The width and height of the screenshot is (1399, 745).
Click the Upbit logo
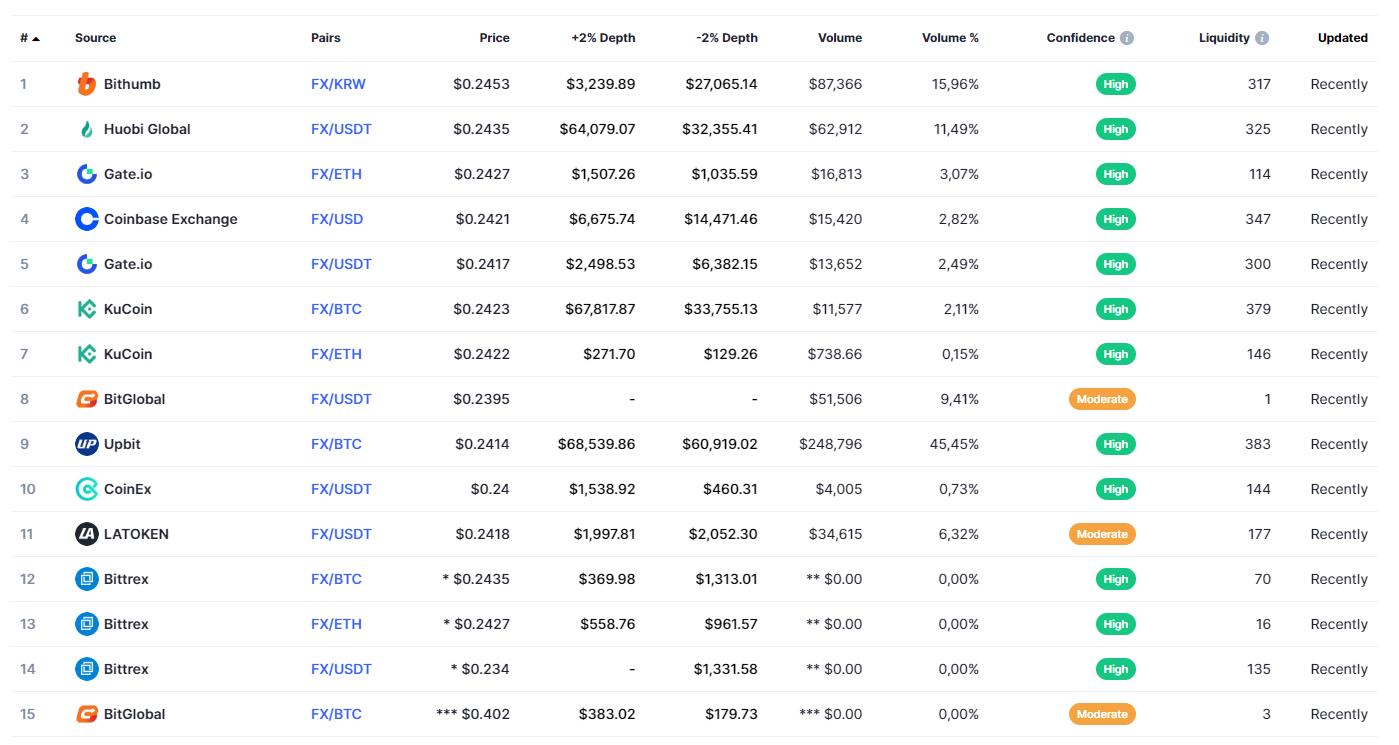click(x=87, y=444)
